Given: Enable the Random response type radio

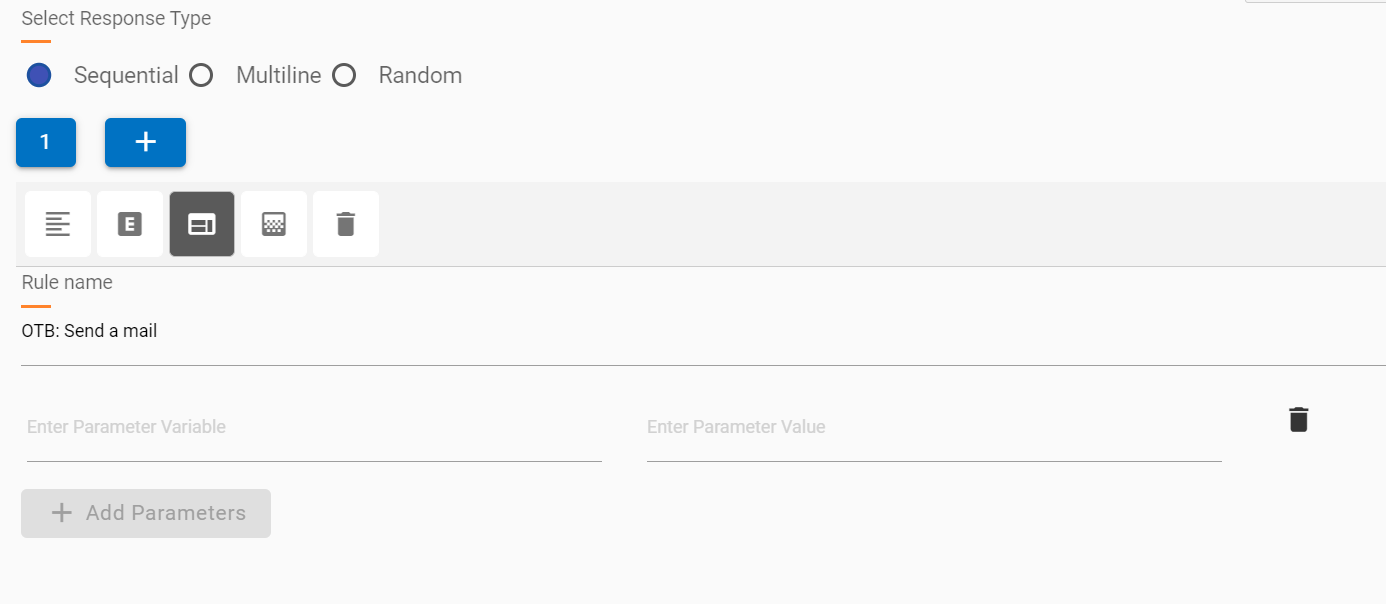Looking at the screenshot, I should pos(344,75).
